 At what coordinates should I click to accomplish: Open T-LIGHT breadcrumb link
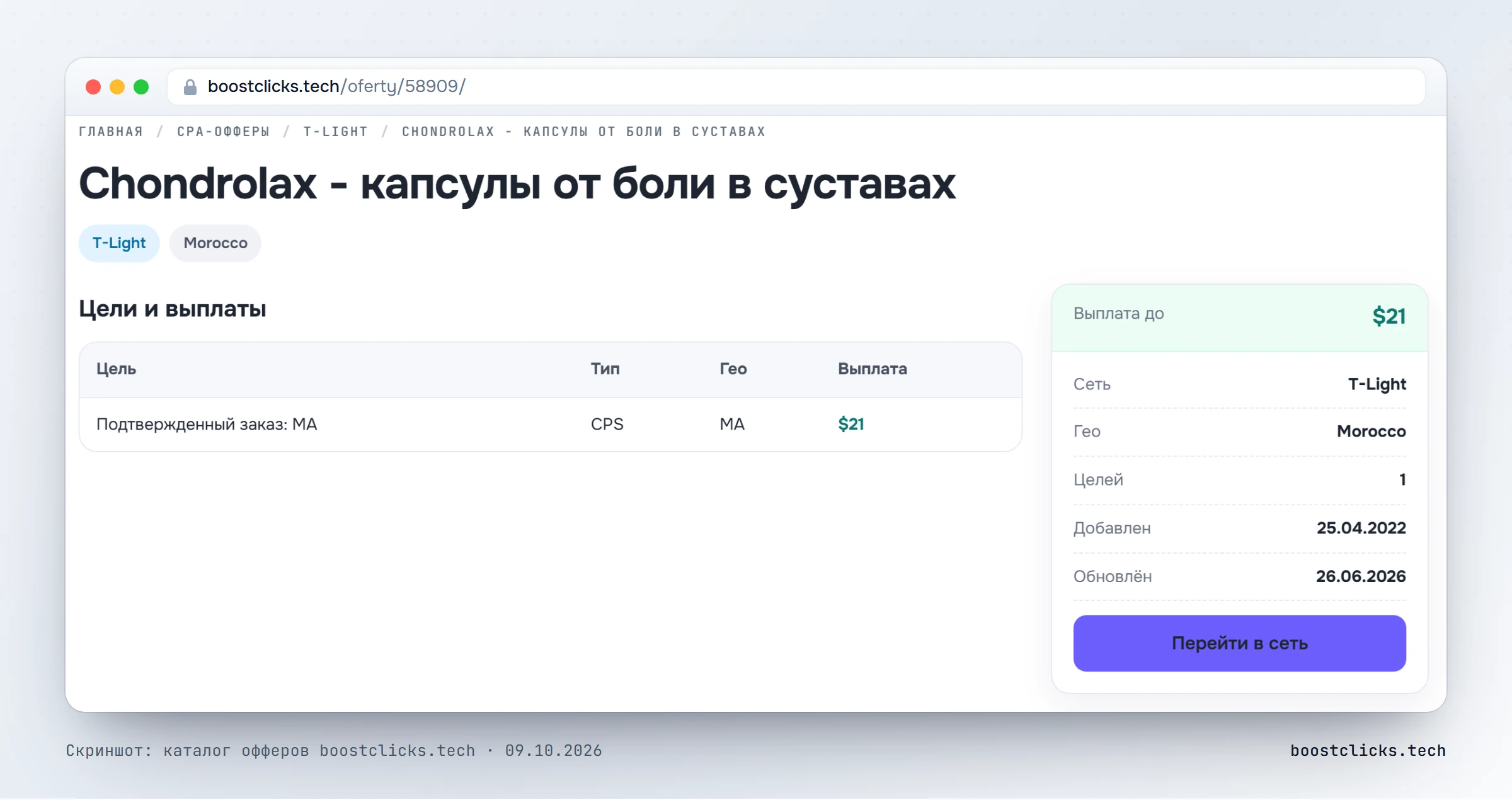pyautogui.click(x=335, y=132)
